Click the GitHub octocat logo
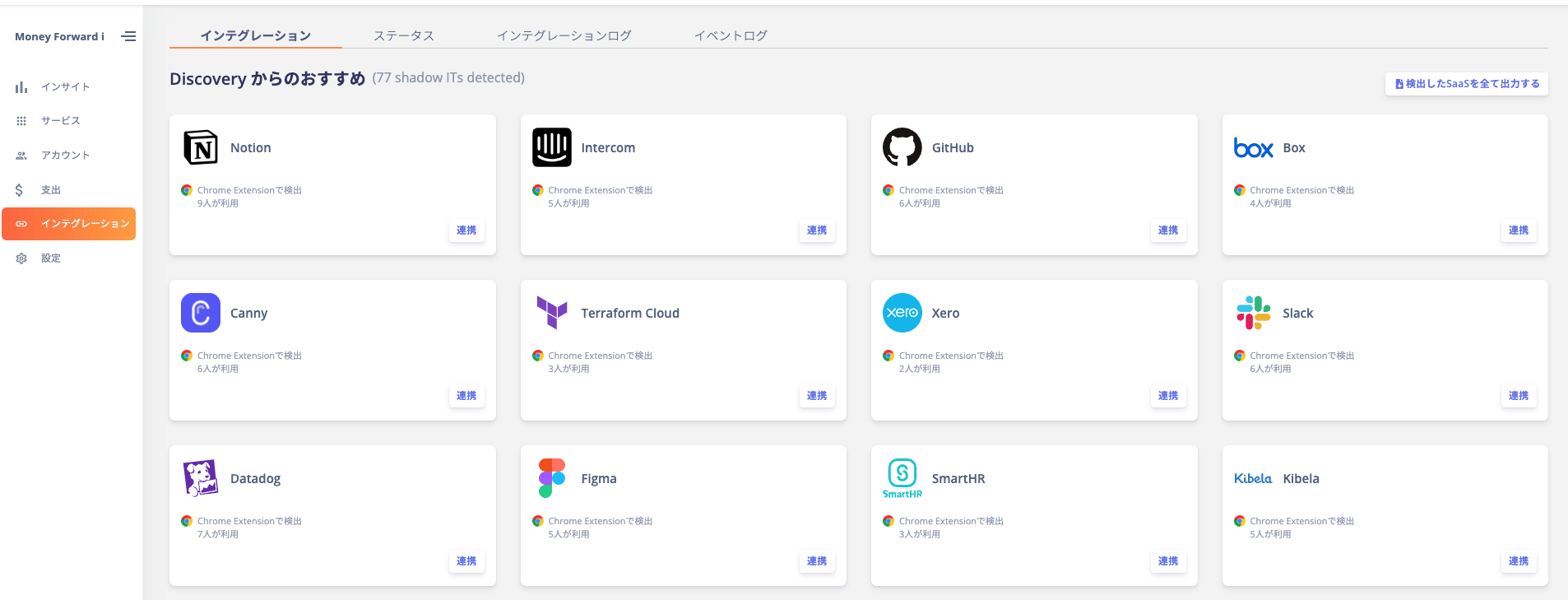 [x=902, y=148]
